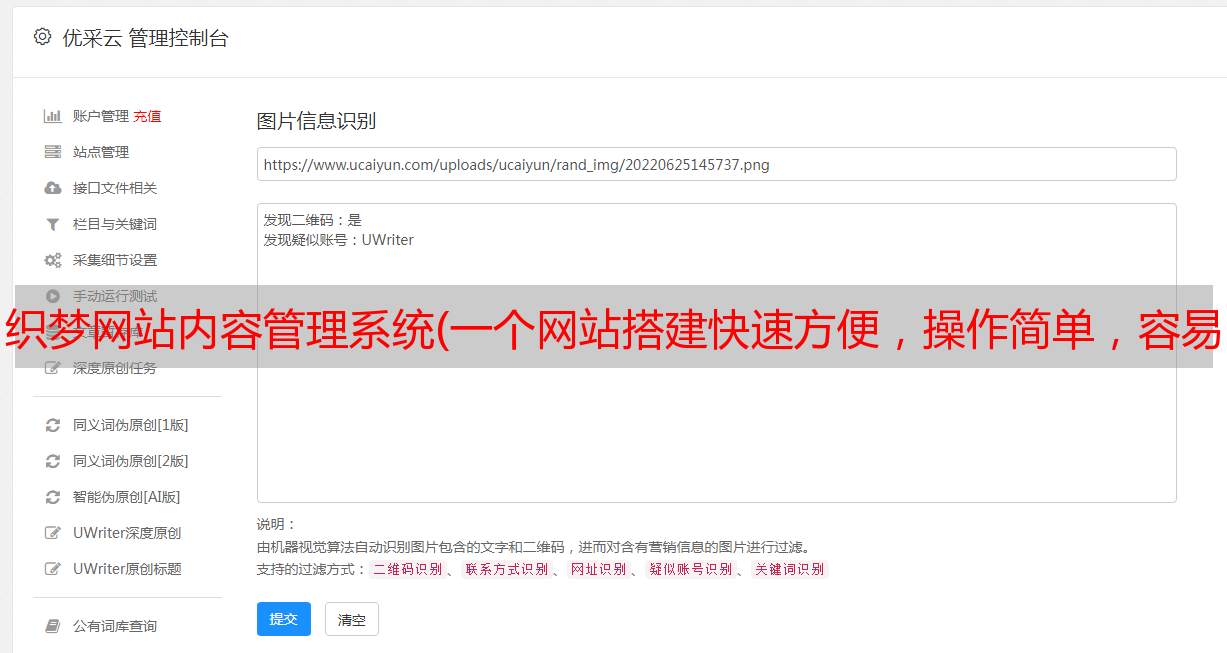Click the image URL input field
This screenshot has height=653, width=1227.
tap(716, 164)
